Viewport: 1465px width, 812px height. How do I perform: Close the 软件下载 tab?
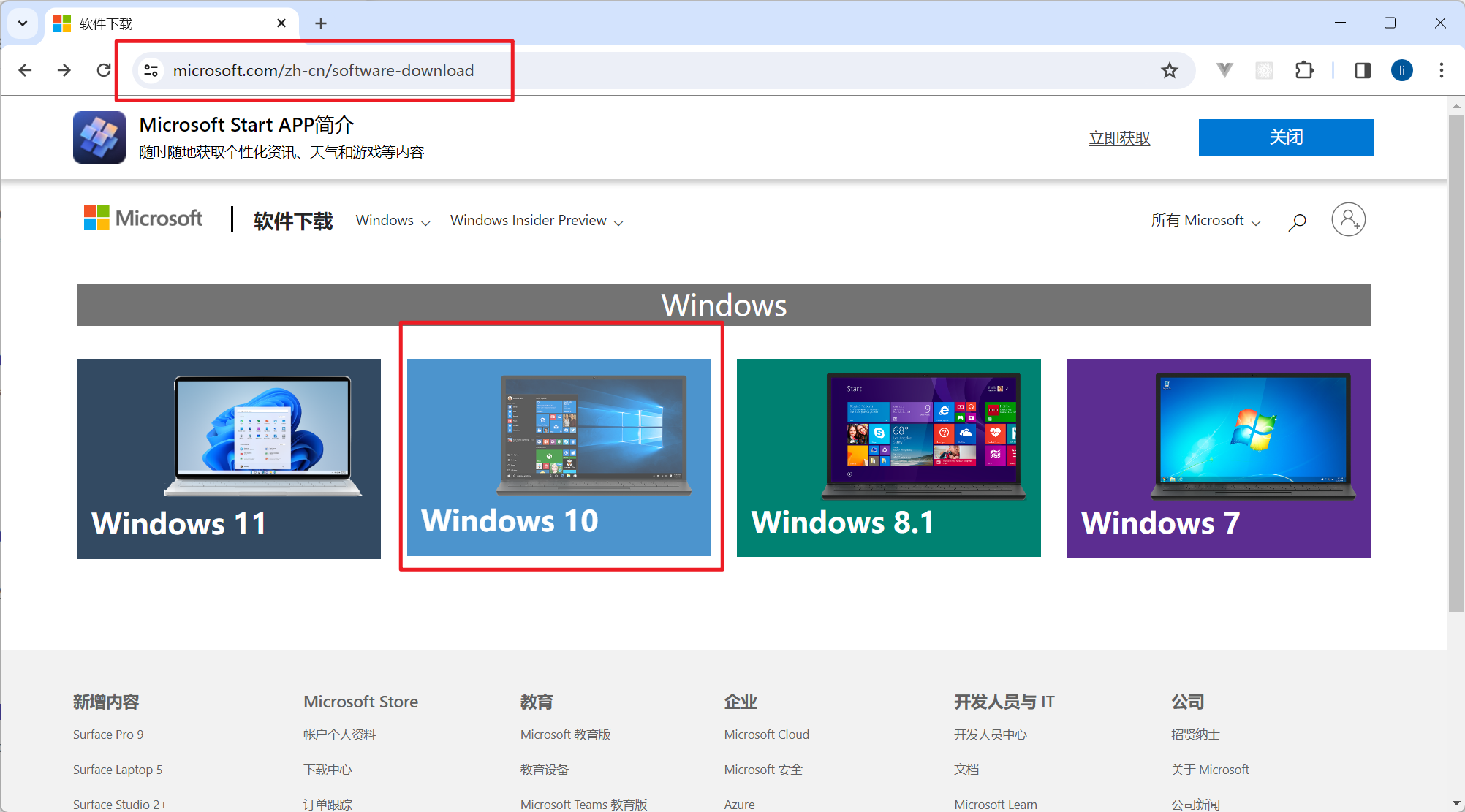(x=281, y=23)
